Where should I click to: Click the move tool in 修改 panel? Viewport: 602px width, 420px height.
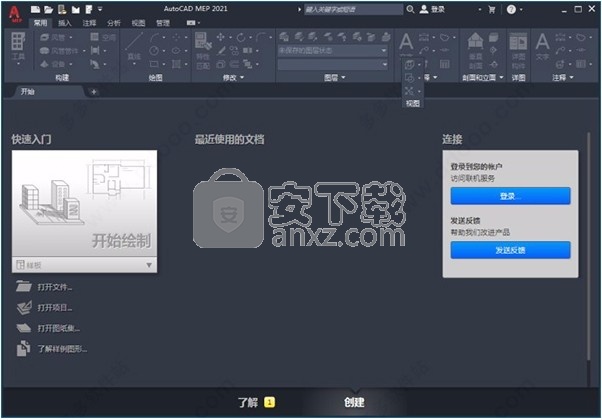coord(220,37)
